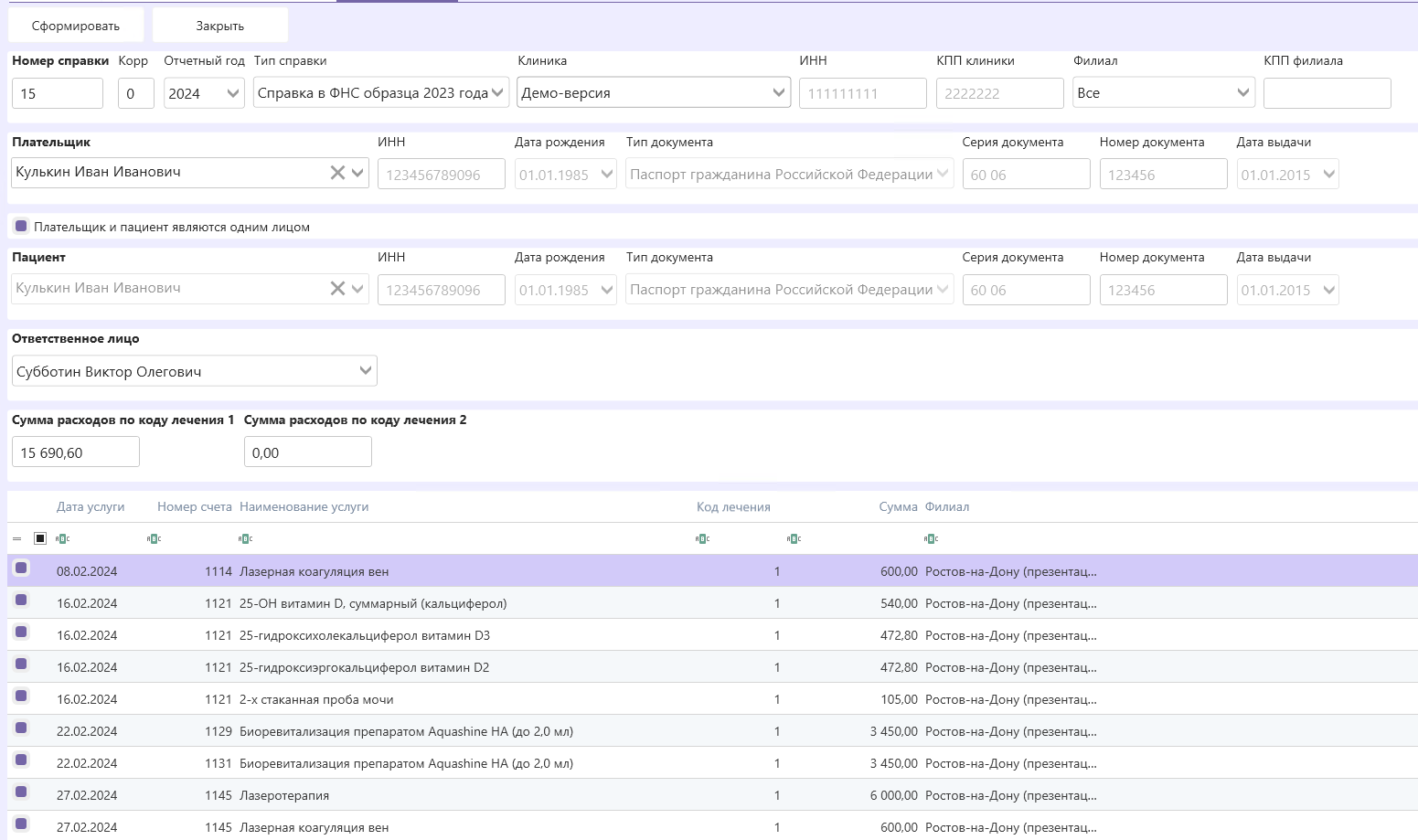Expand the Пациент name dropdown arrow
Image resolution: width=1418 pixels, height=840 pixels.
[357, 288]
